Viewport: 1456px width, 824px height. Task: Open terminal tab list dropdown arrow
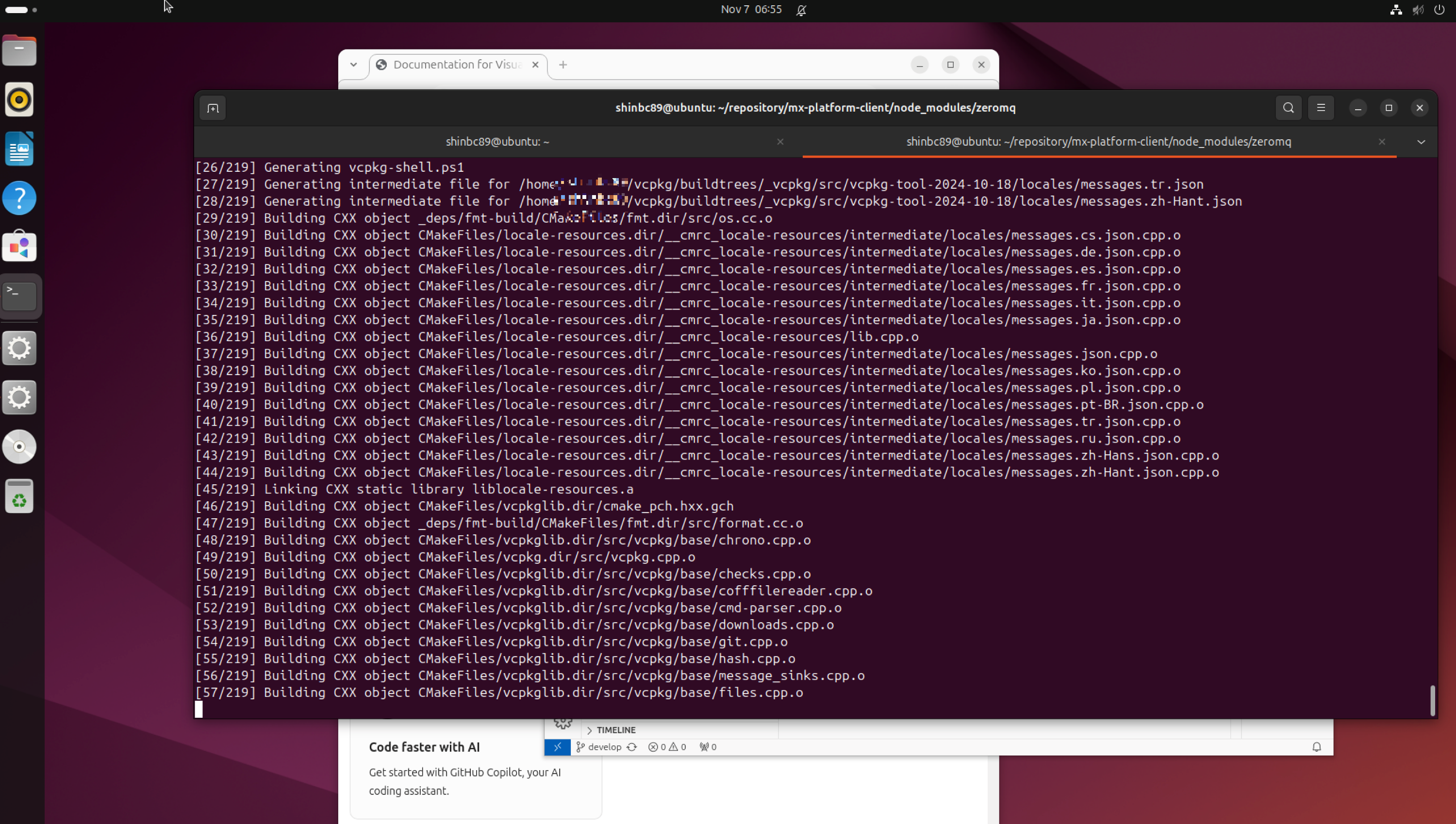[x=1421, y=142]
